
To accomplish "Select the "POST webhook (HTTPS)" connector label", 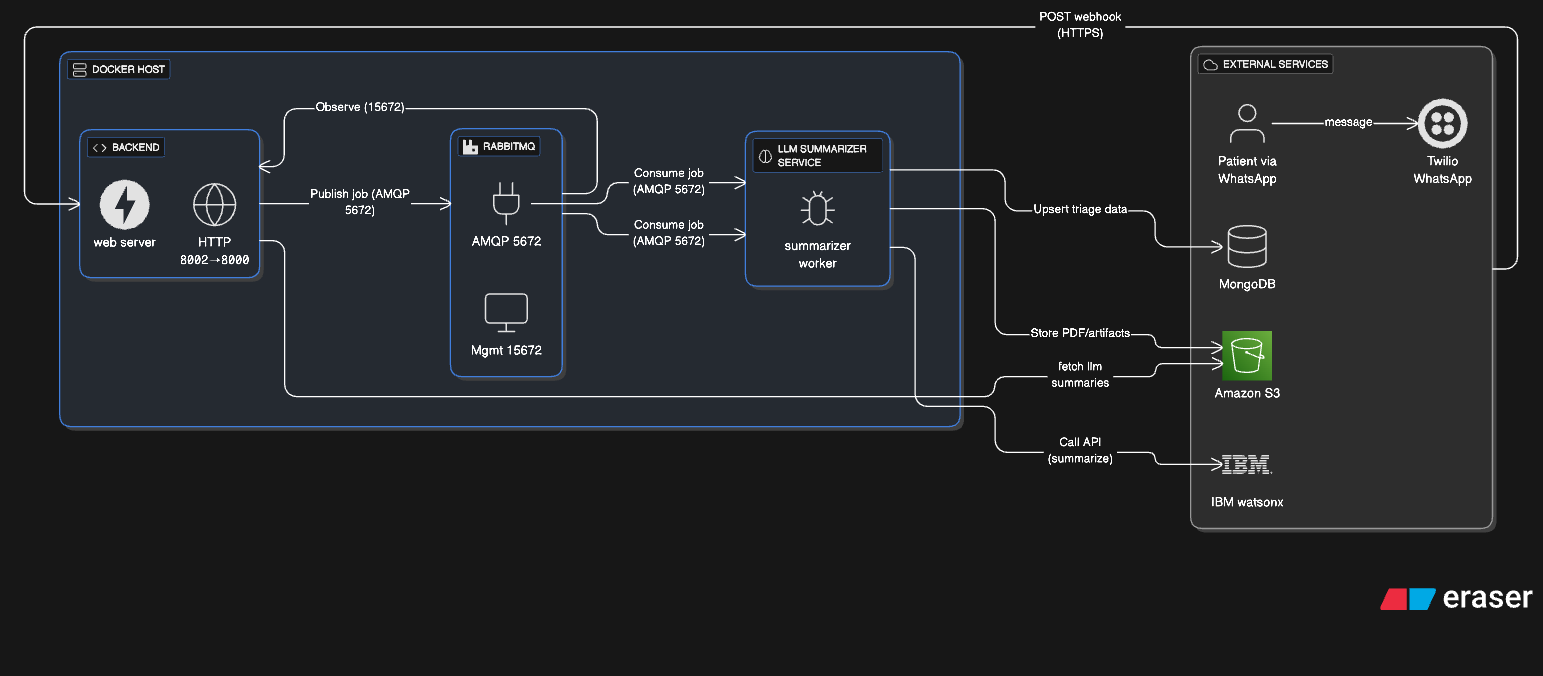I will [1079, 25].
